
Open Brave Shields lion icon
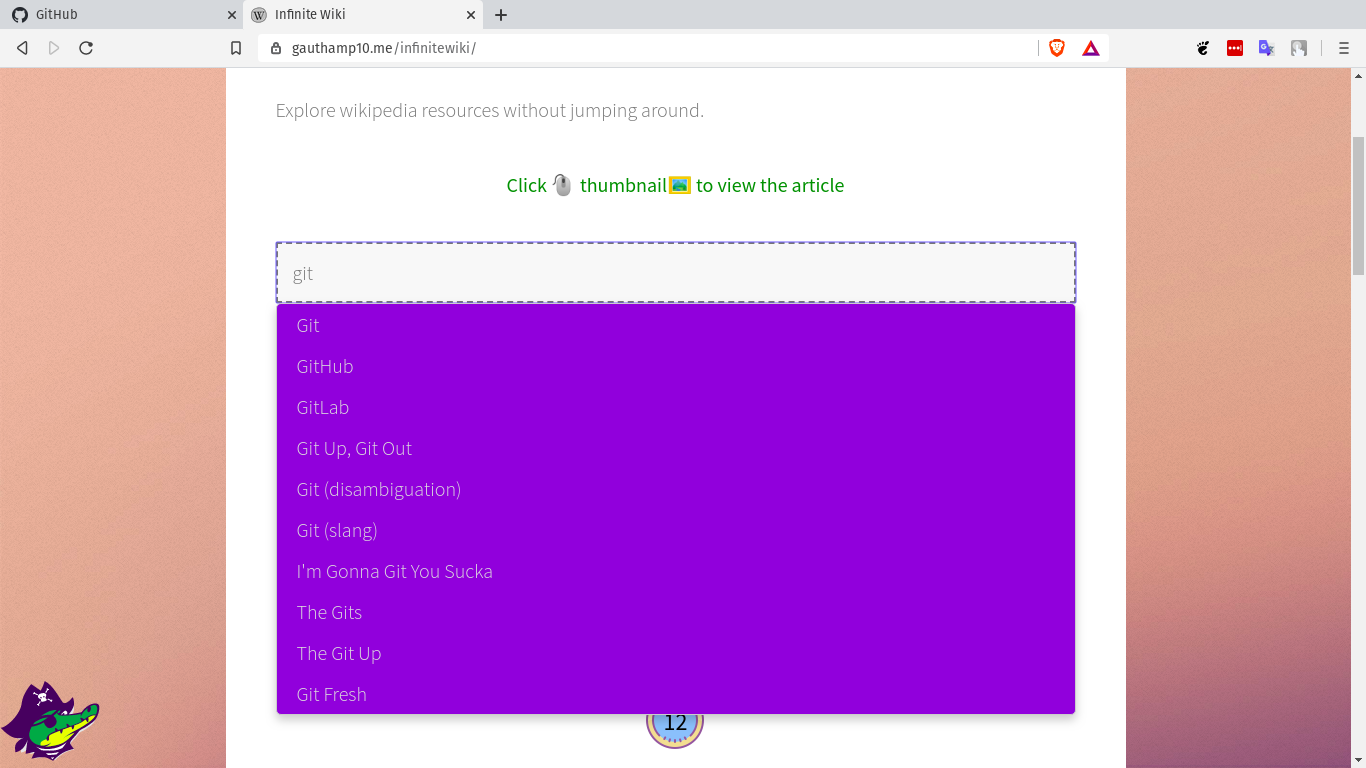(x=1057, y=48)
